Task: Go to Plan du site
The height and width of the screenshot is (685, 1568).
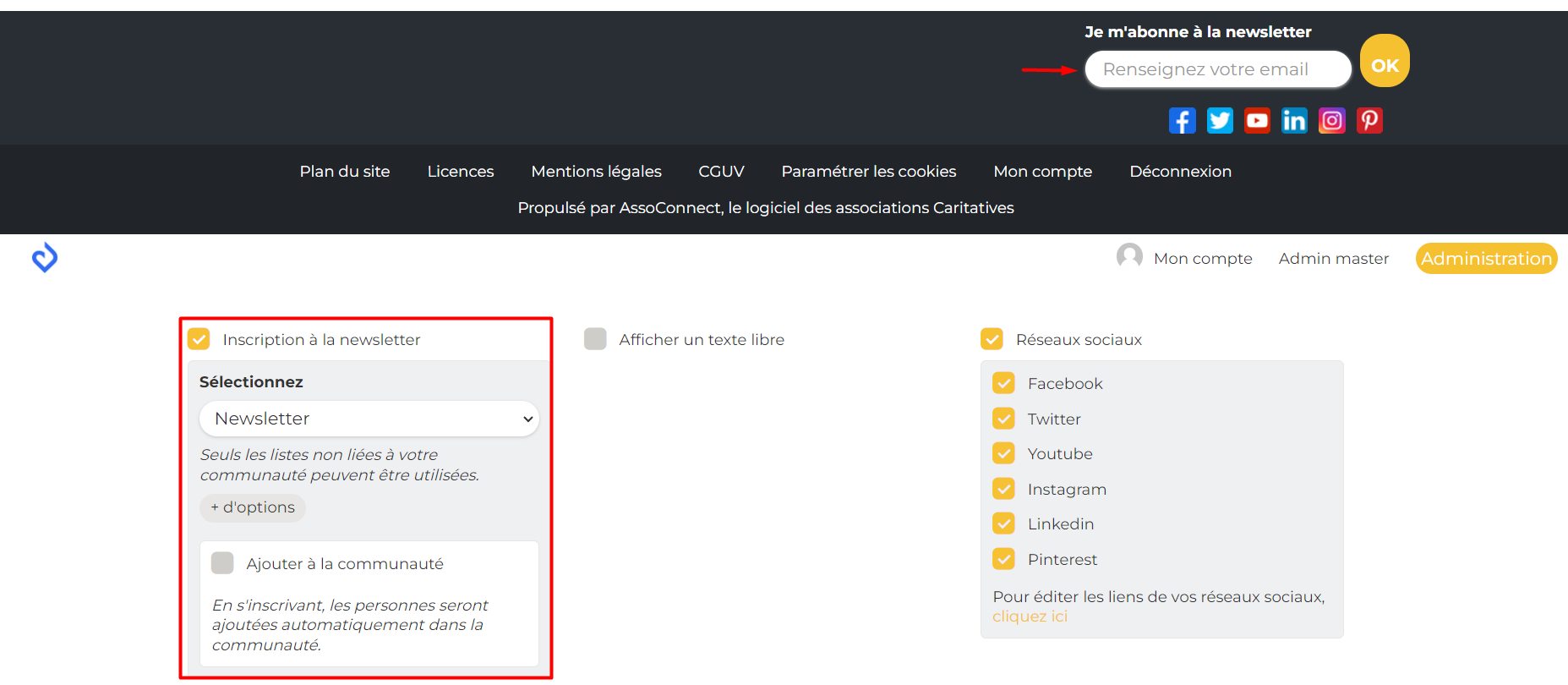Action: [x=345, y=172]
